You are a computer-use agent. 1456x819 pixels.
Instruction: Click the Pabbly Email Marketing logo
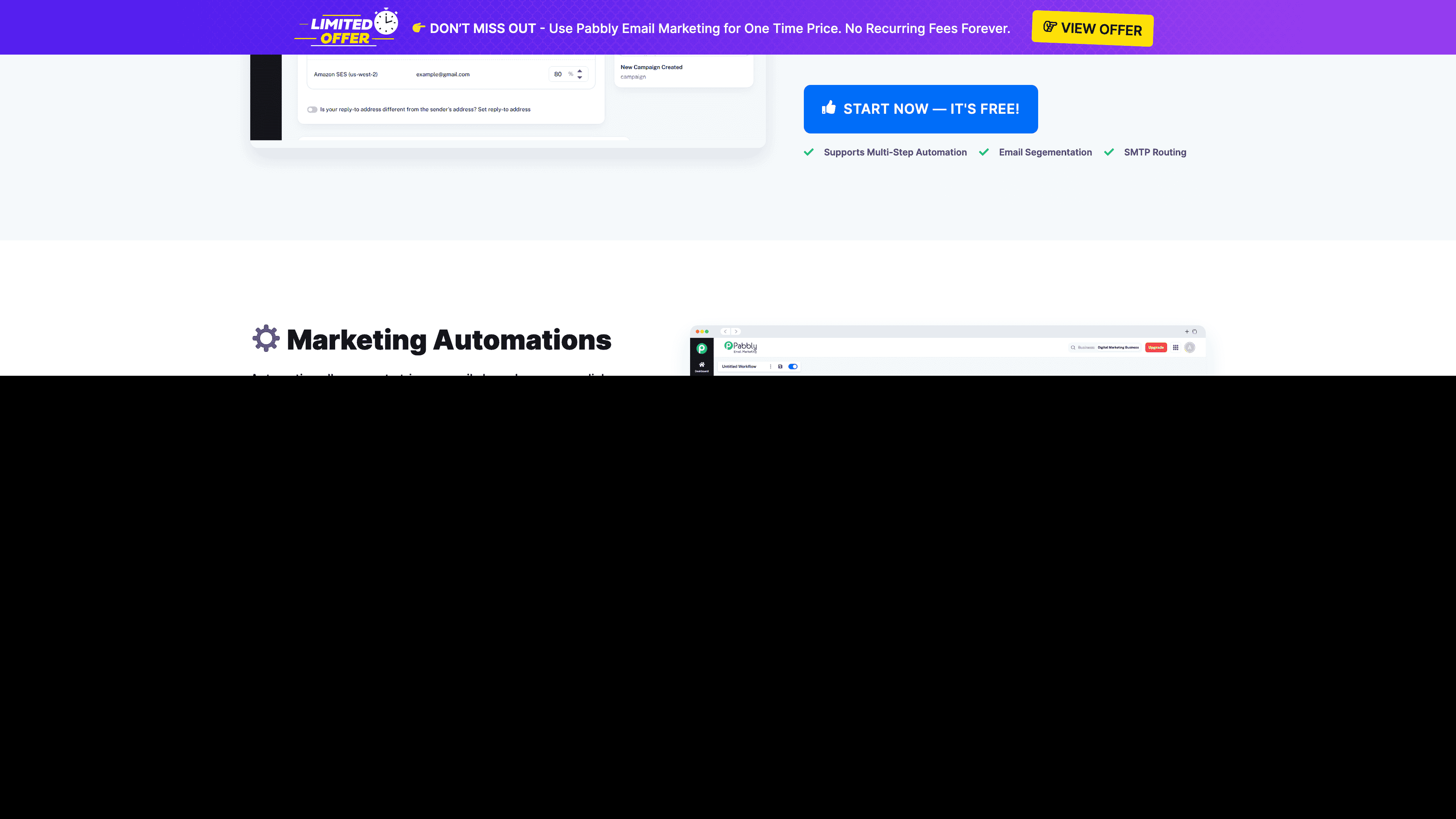tap(741, 347)
